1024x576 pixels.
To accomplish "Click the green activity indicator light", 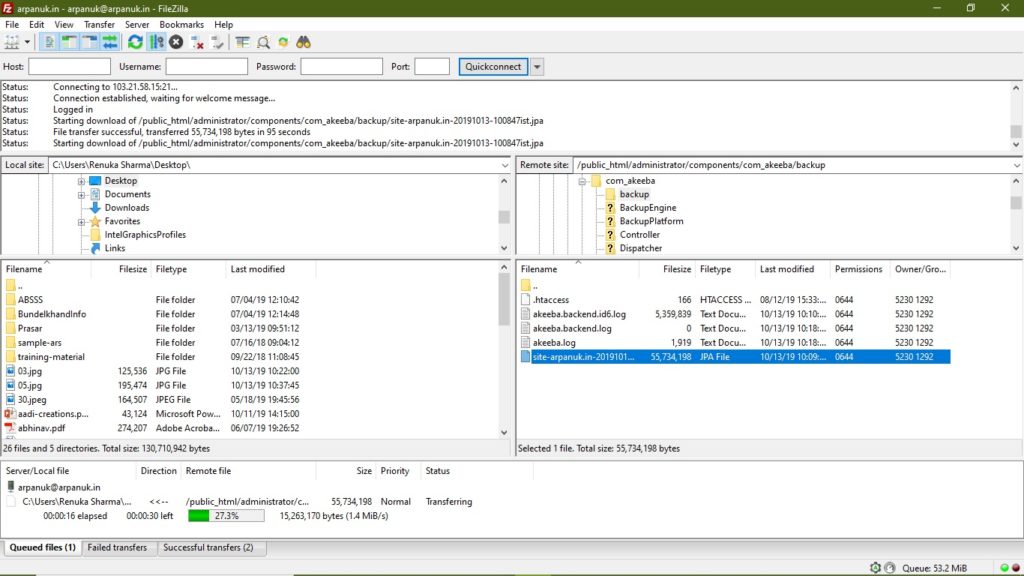I will 1004,568.
